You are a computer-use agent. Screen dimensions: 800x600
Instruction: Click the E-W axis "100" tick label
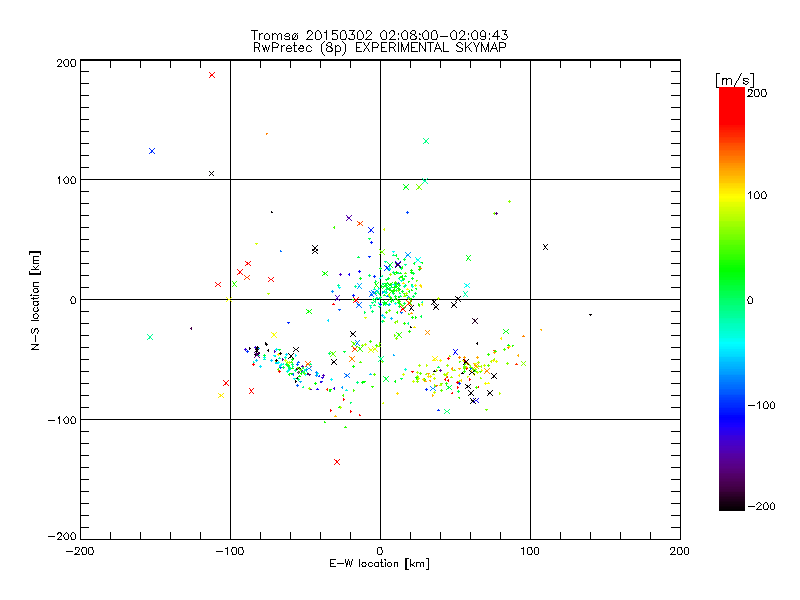click(x=530, y=551)
